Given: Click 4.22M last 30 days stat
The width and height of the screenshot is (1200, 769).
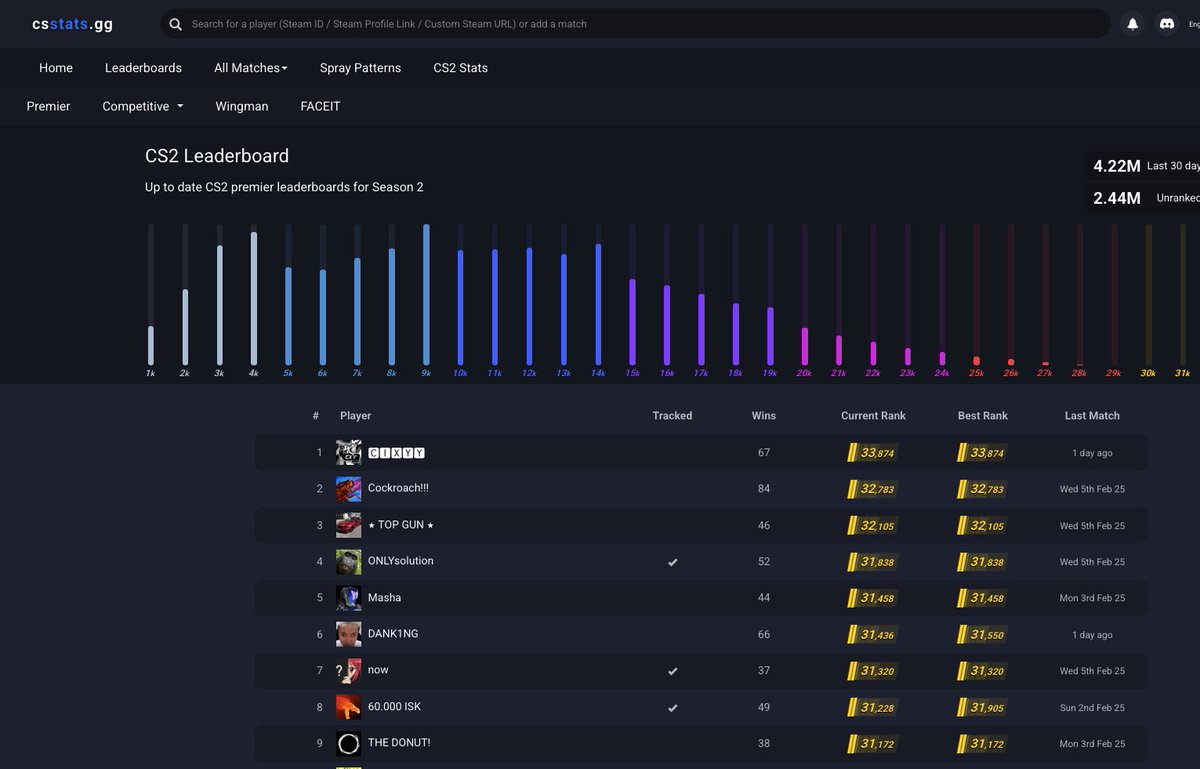Looking at the screenshot, I should pyautogui.click(x=1145, y=166).
